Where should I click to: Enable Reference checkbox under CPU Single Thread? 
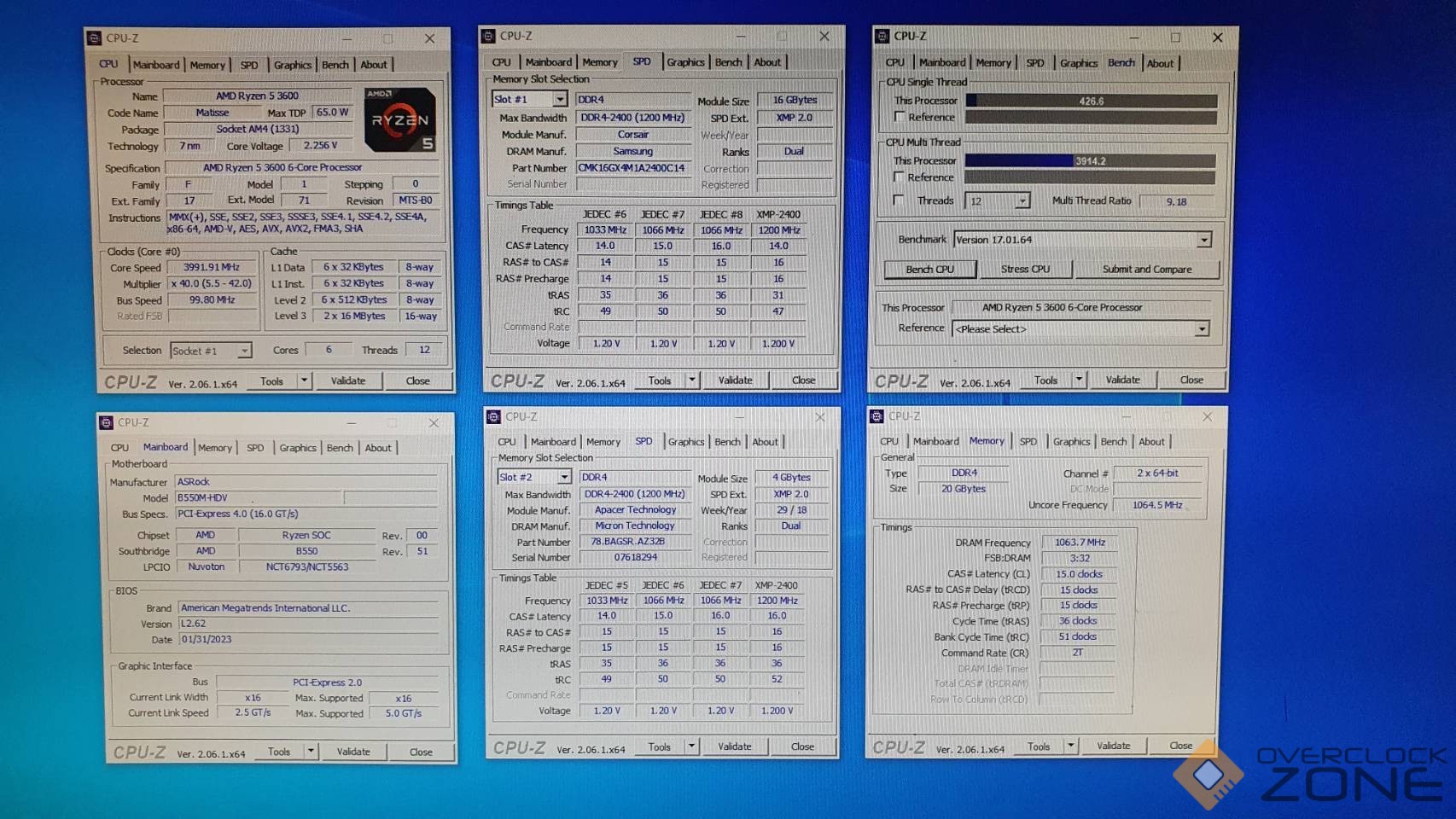(900, 117)
